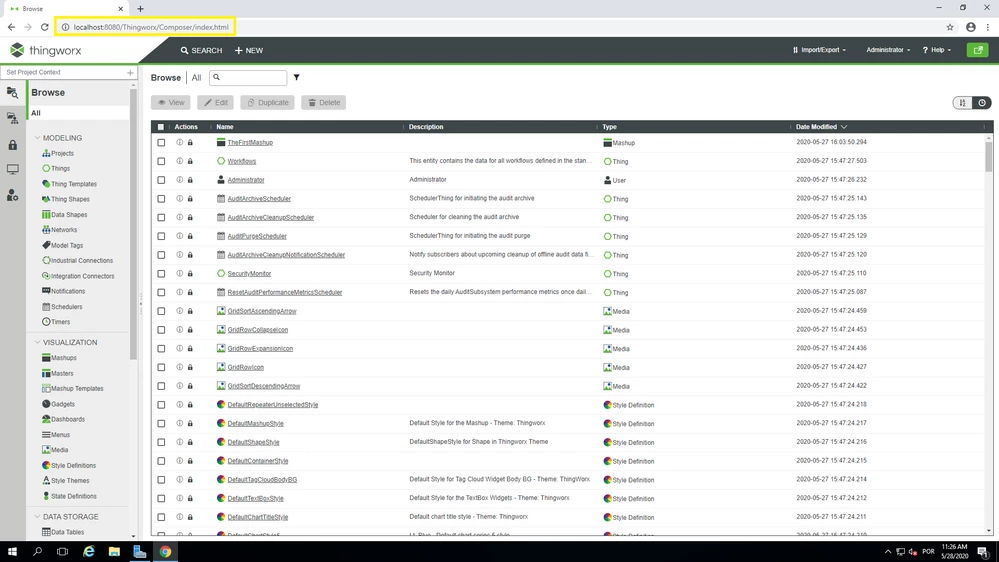Click the browser reload icon
This screenshot has height=562, width=999.
point(45,27)
